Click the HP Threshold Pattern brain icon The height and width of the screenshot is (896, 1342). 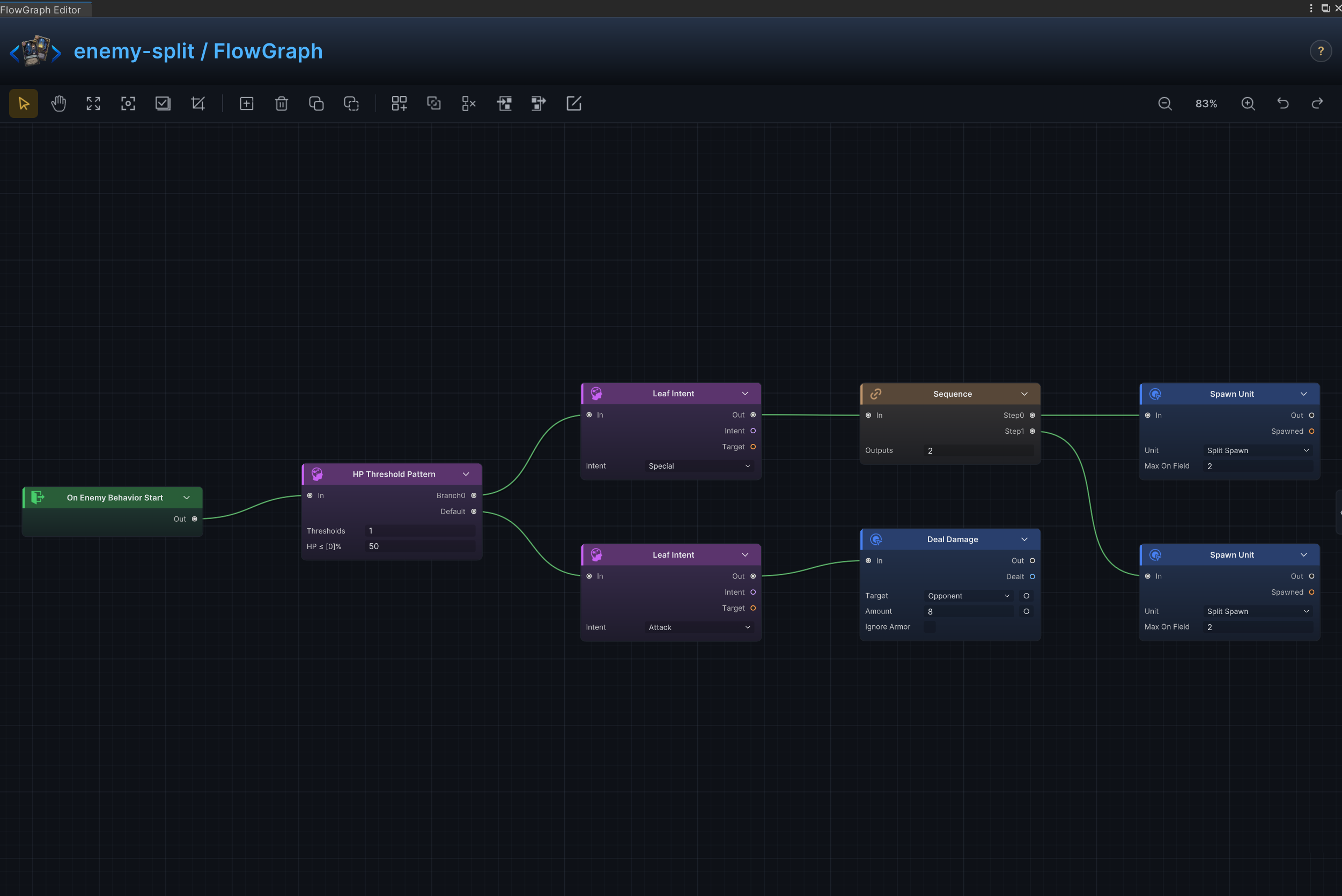tap(317, 473)
